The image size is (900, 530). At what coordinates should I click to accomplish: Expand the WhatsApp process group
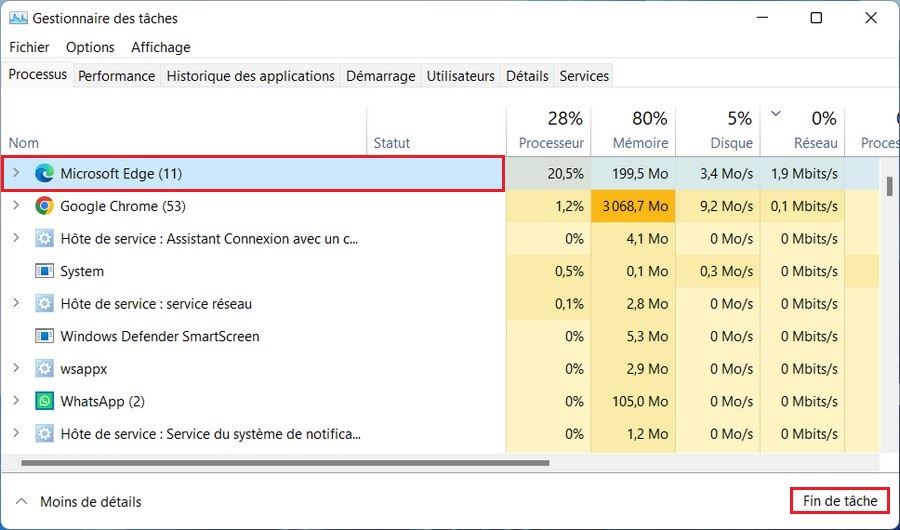[x=16, y=401]
